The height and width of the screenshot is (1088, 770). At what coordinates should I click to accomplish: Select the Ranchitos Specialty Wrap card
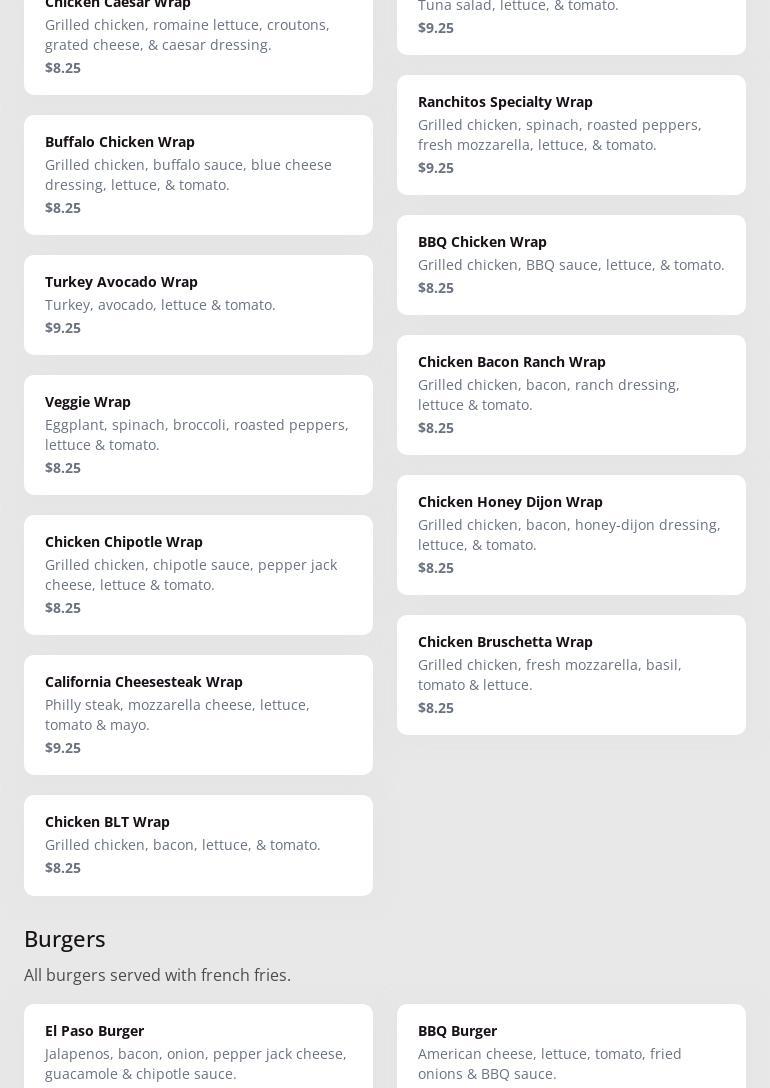[x=571, y=135]
